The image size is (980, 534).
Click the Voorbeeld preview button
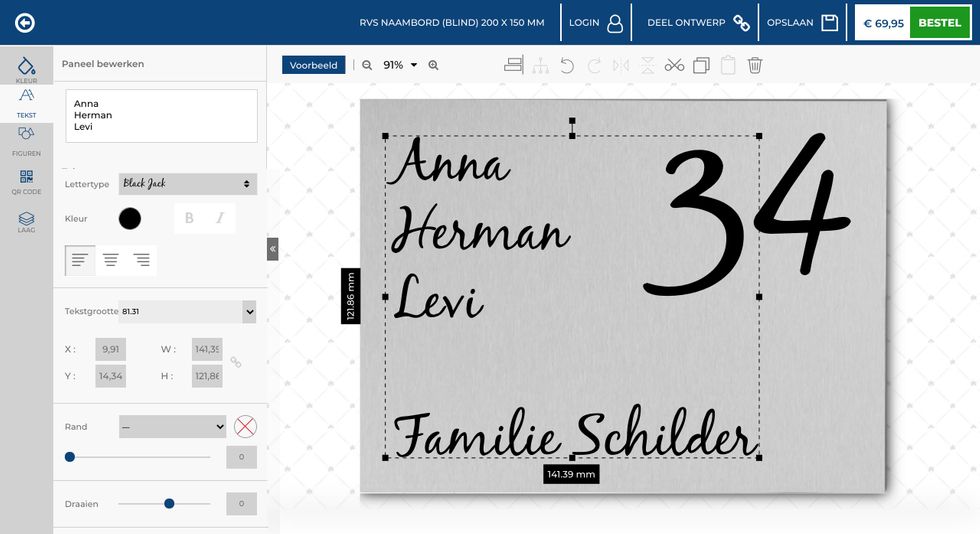[314, 65]
